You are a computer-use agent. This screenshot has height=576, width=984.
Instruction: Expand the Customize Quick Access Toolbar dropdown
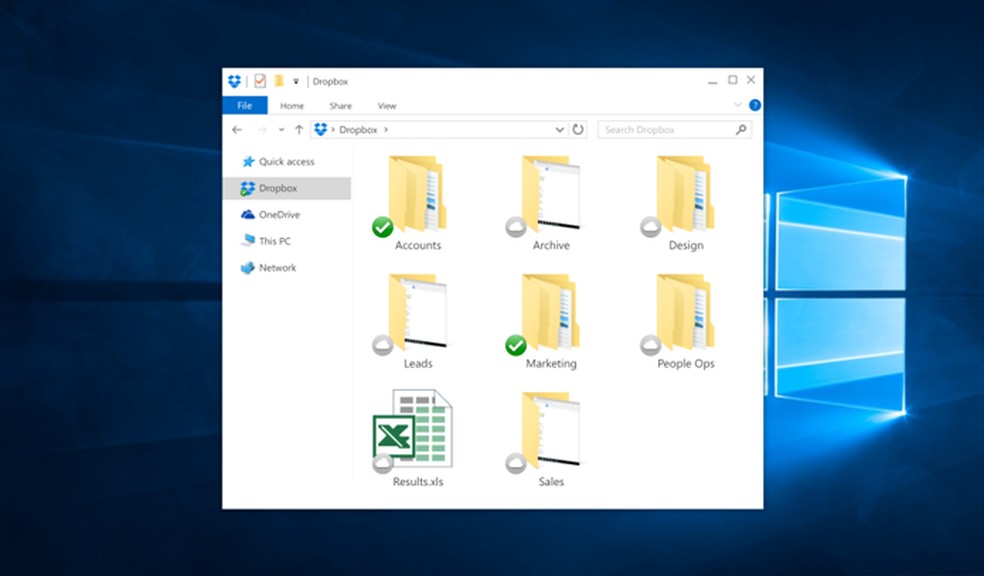tap(296, 82)
